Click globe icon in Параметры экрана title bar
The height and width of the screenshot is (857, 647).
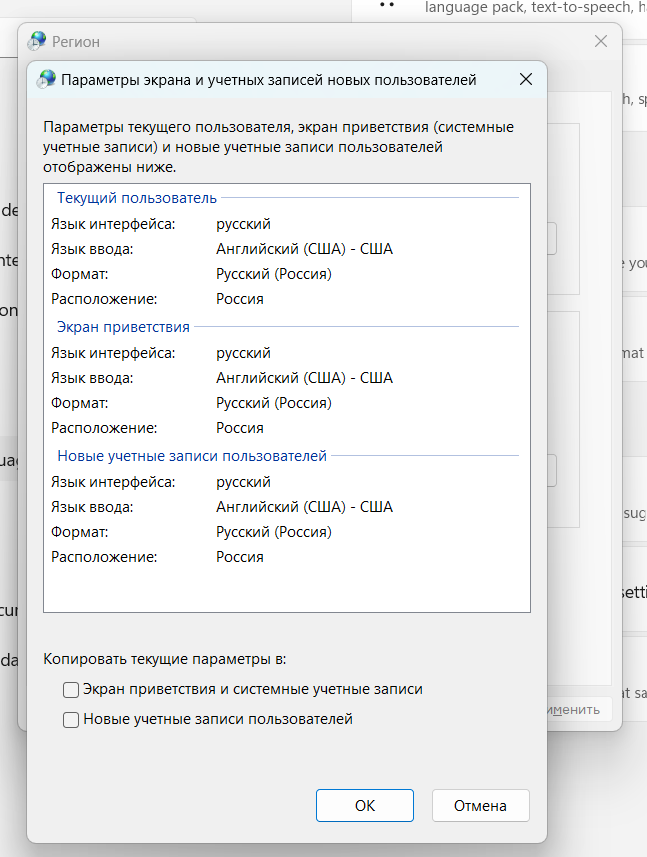pyautogui.click(x=46, y=80)
